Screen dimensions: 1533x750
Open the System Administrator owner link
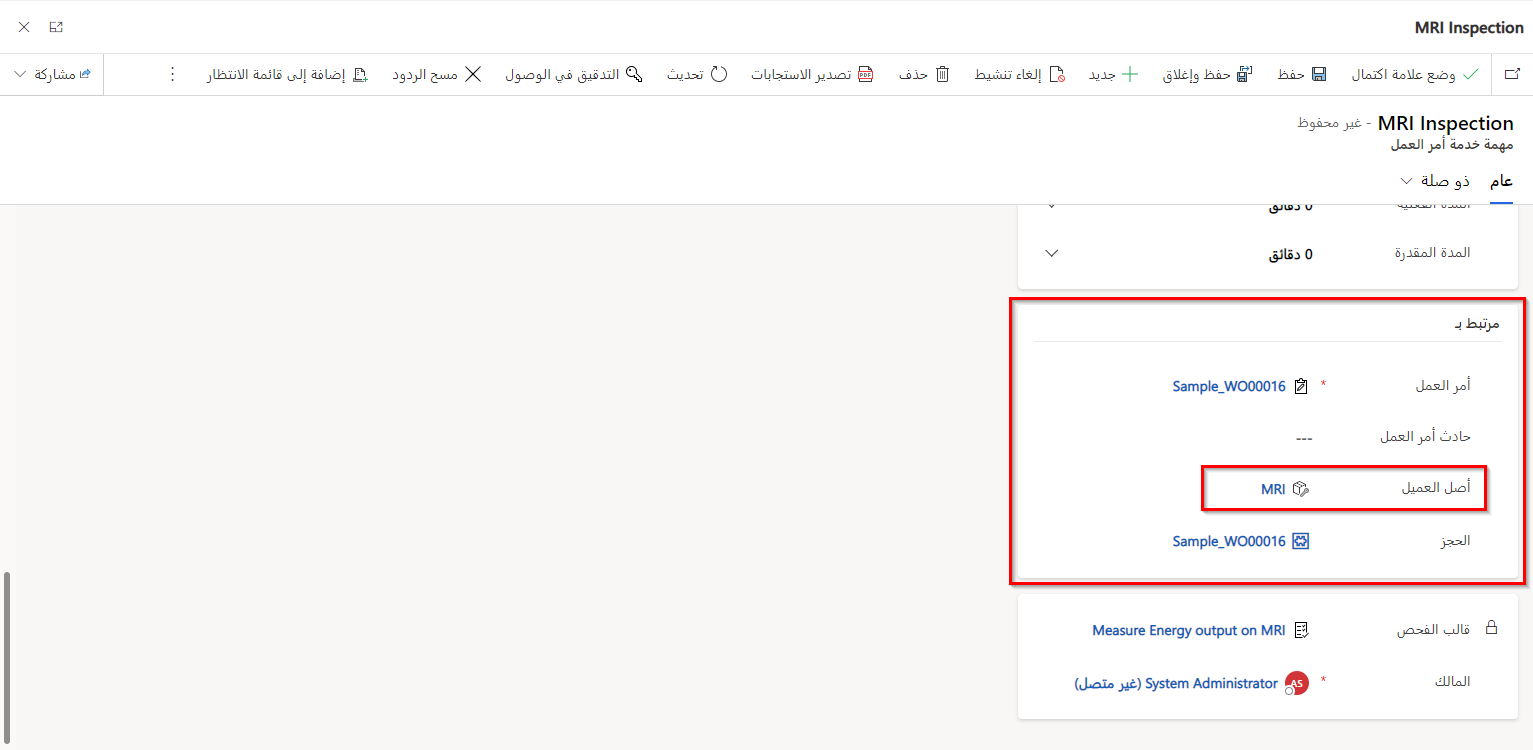coord(1176,684)
